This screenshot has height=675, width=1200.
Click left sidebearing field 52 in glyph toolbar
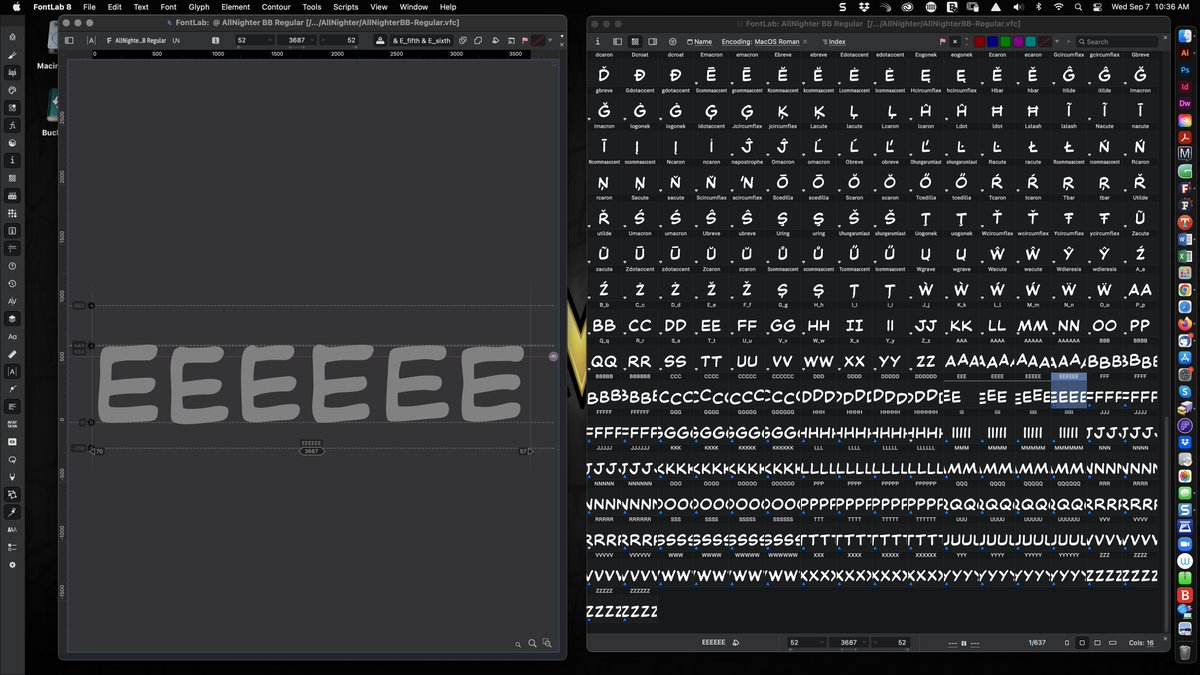253,41
